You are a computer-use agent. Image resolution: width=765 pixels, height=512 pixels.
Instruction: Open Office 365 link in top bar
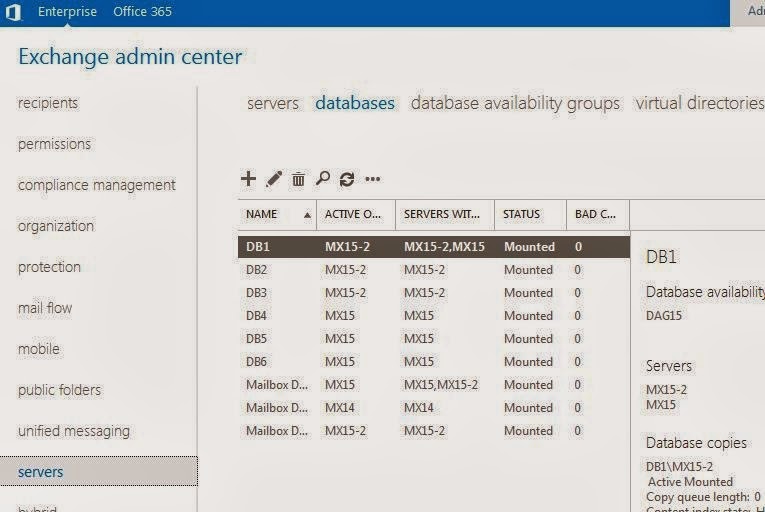point(142,12)
